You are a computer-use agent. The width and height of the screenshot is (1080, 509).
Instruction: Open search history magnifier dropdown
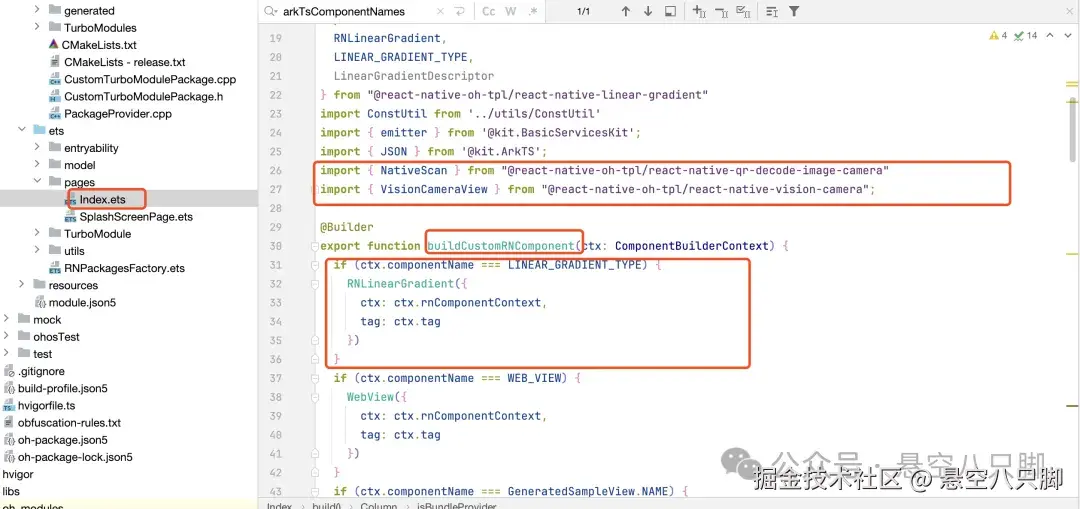click(x=271, y=12)
